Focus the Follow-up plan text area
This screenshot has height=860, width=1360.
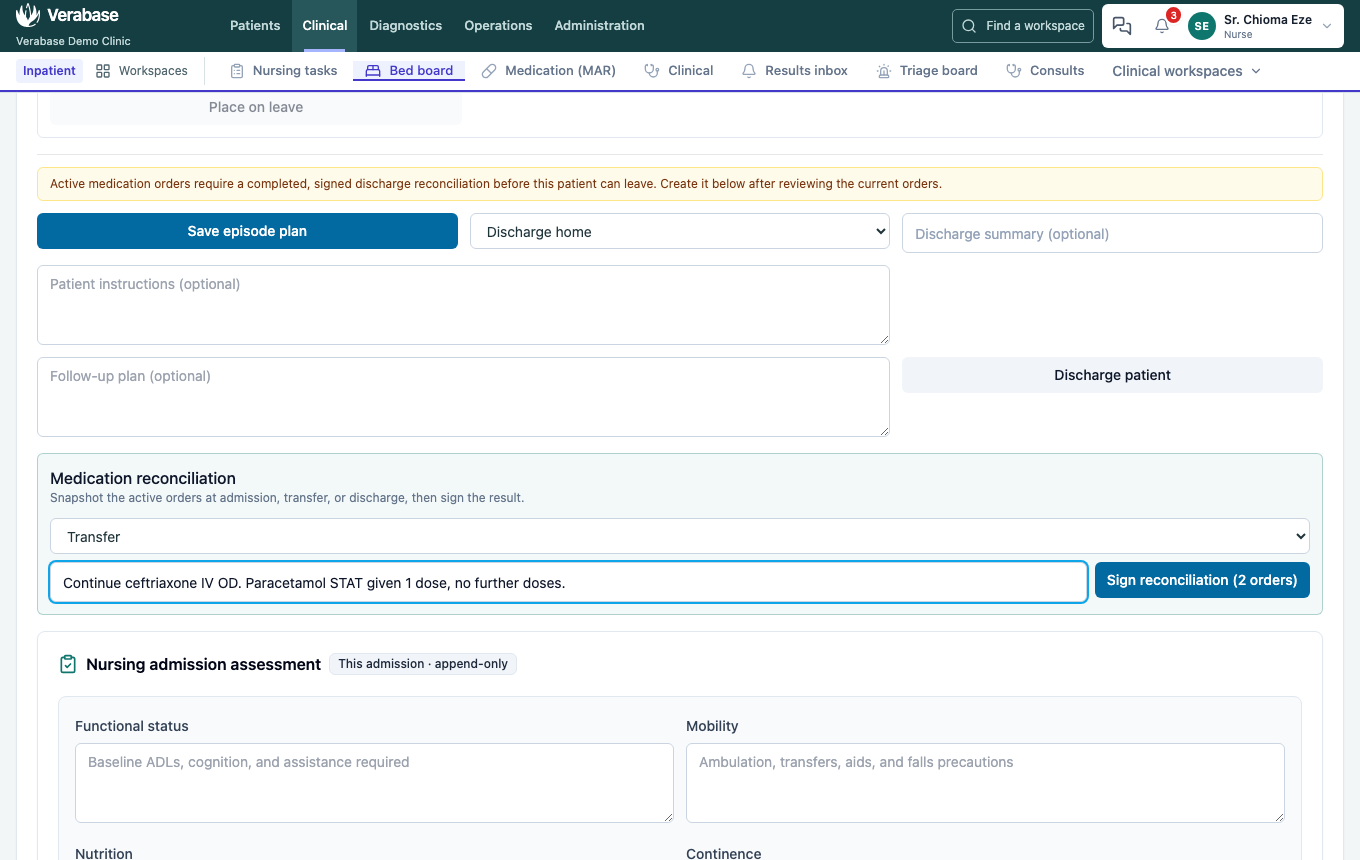463,397
